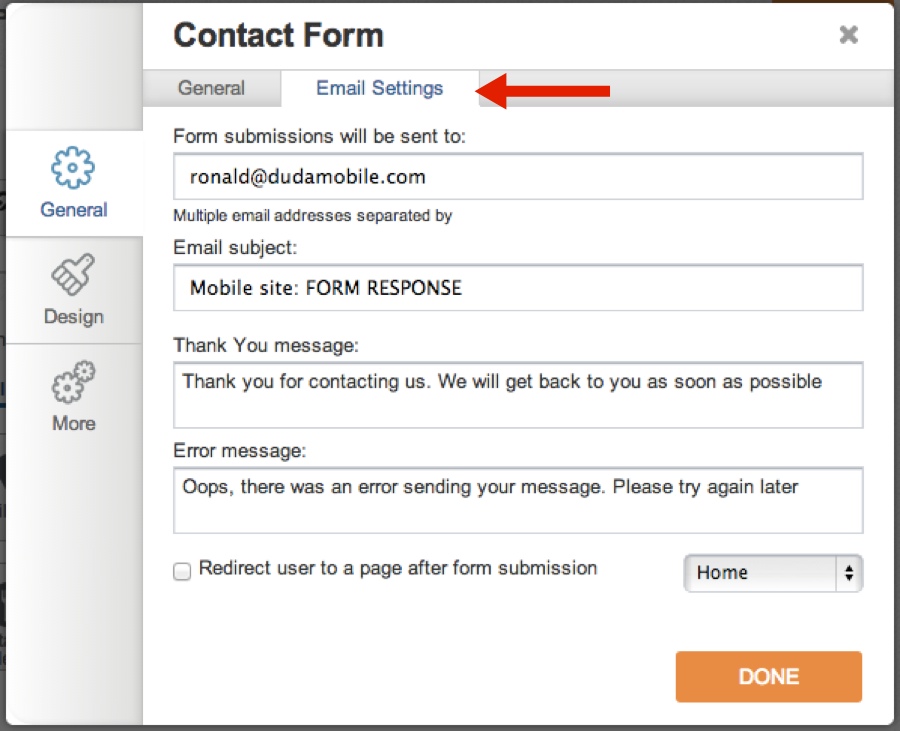Click the Contact Form title header
The width and height of the screenshot is (900, 731).
[278, 35]
